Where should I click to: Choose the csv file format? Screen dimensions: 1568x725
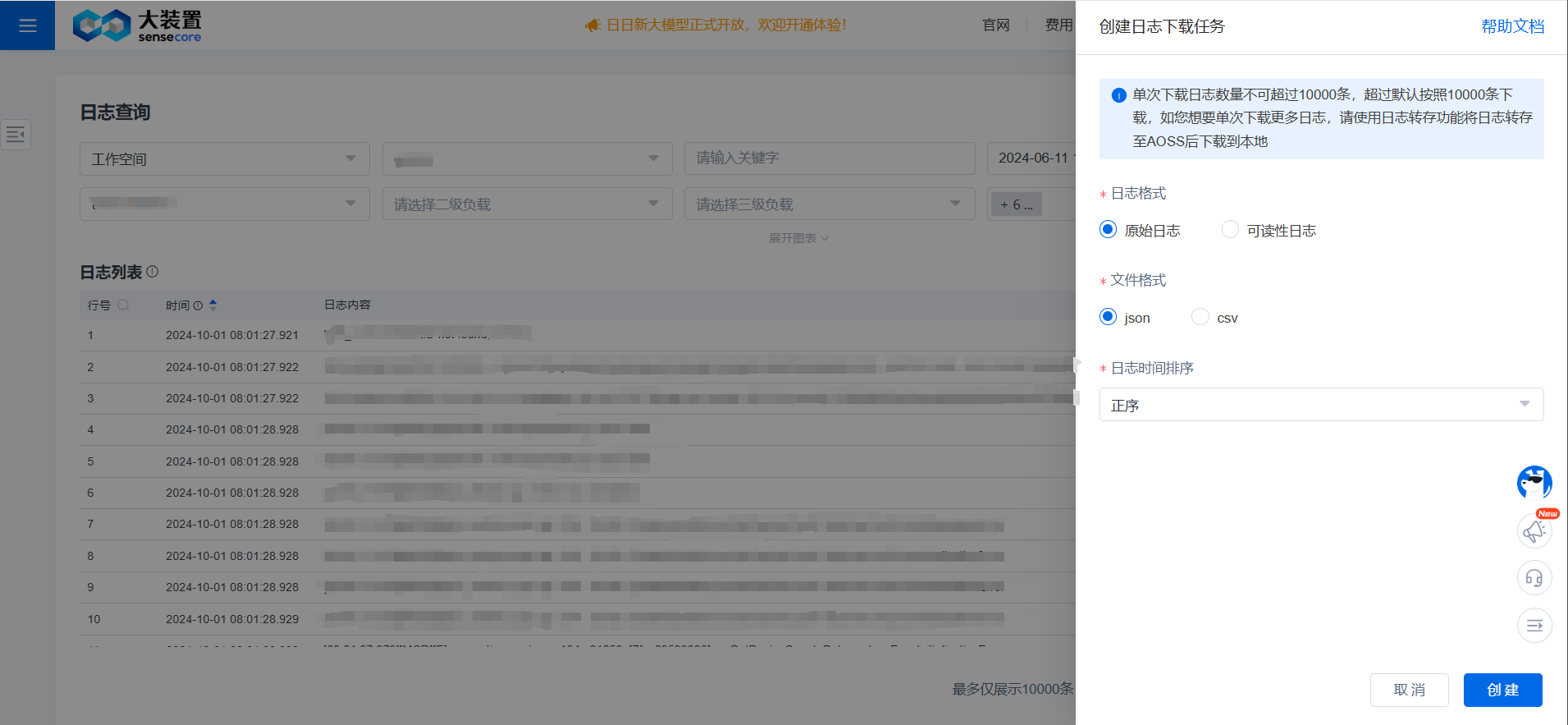[x=1200, y=317]
